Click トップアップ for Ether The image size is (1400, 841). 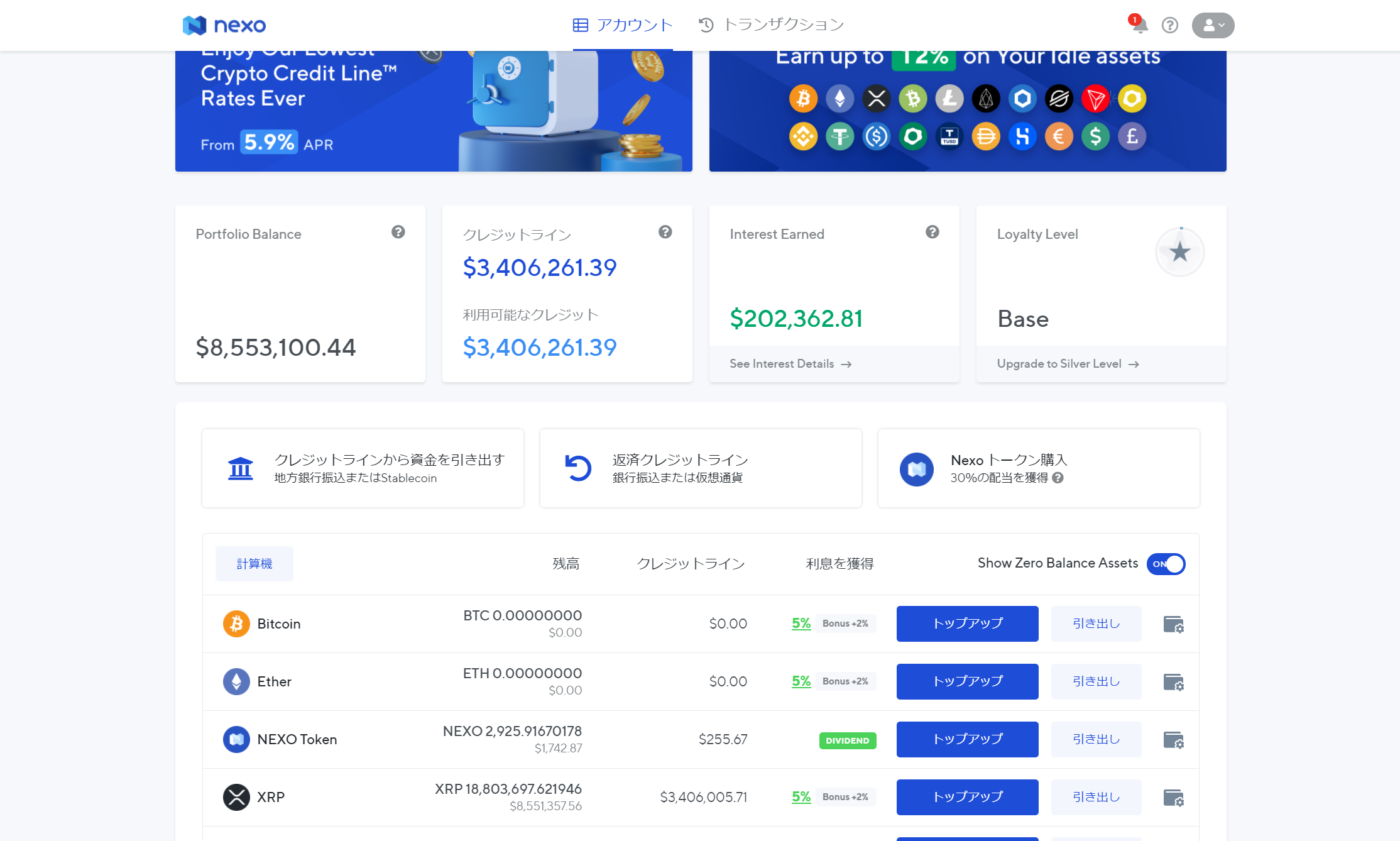point(967,681)
